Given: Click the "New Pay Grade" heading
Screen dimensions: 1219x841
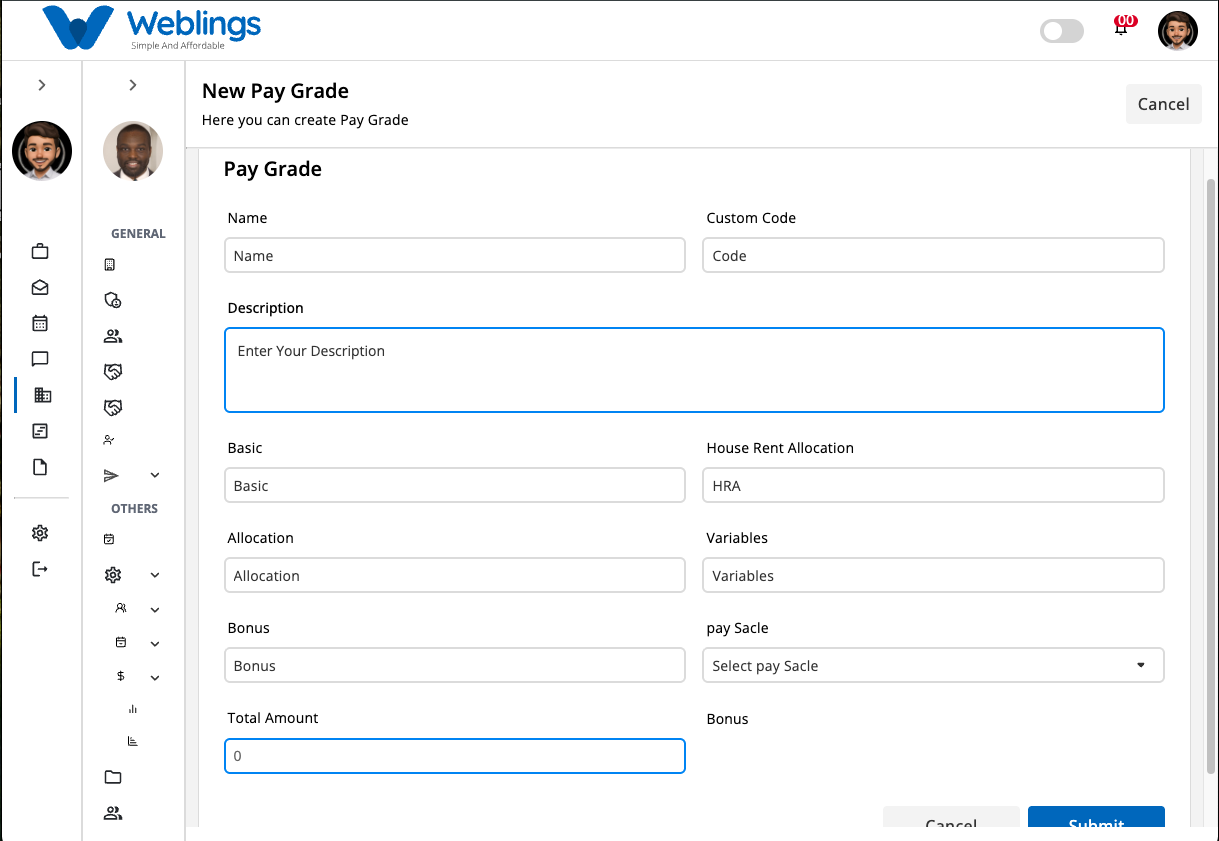Looking at the screenshot, I should click(275, 91).
